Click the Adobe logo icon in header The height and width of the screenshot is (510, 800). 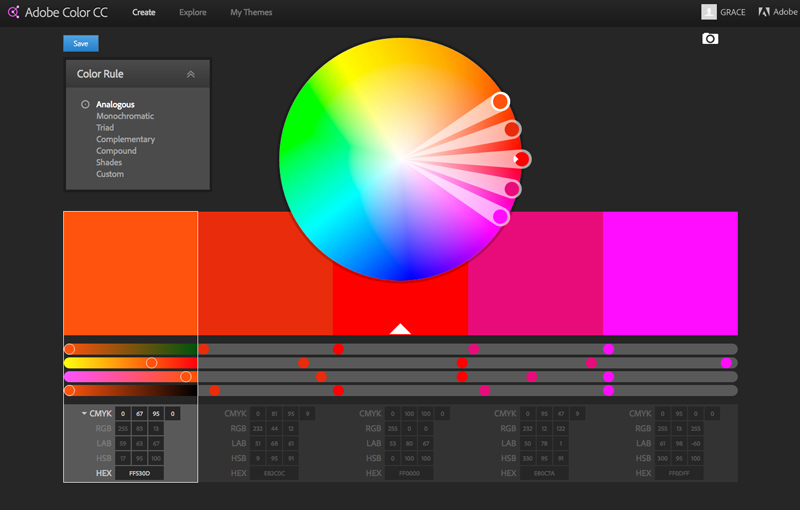tap(764, 12)
